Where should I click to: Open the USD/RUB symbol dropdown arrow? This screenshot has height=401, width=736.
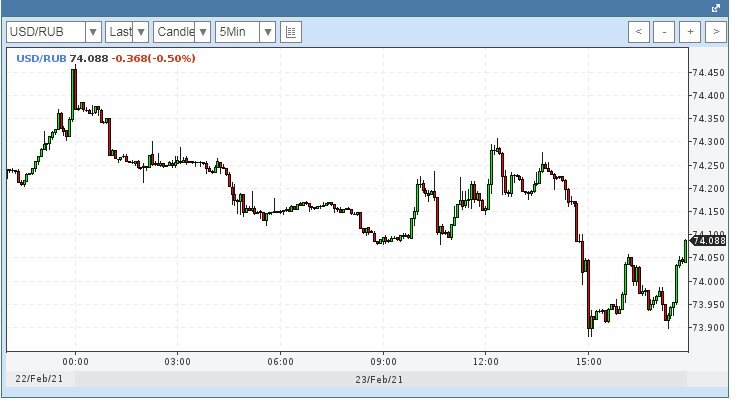93,32
